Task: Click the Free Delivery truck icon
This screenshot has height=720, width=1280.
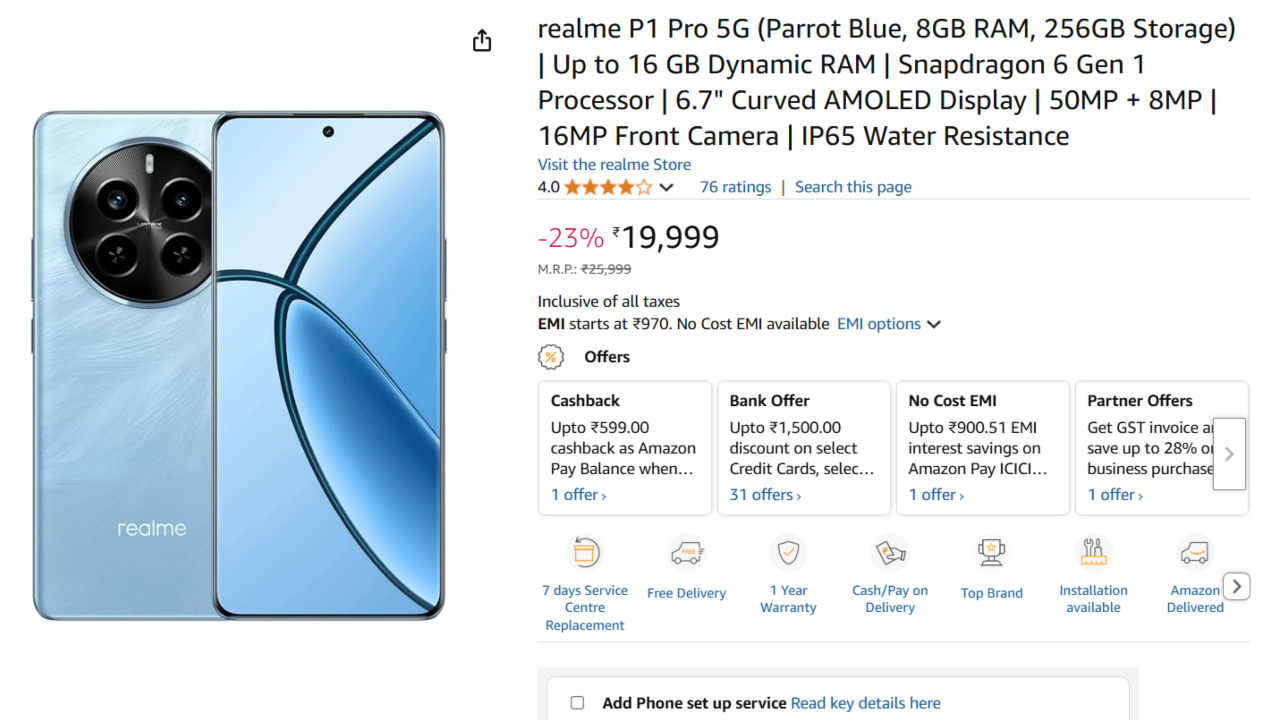Action: (687, 552)
